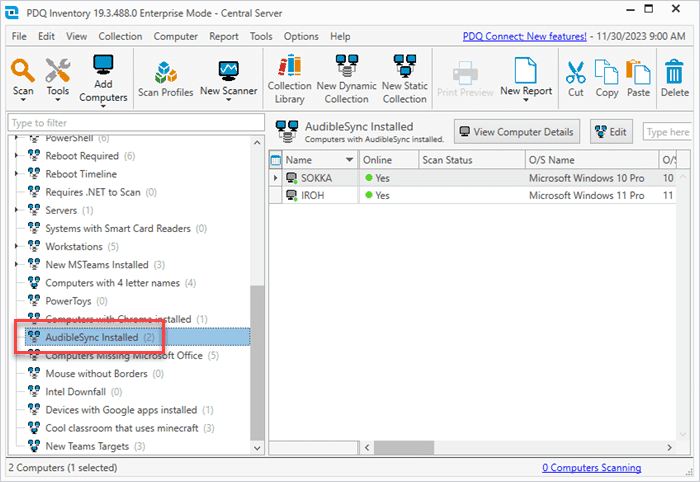Click the Scan Status column header
Image resolution: width=700 pixels, height=482 pixels.
(471, 160)
